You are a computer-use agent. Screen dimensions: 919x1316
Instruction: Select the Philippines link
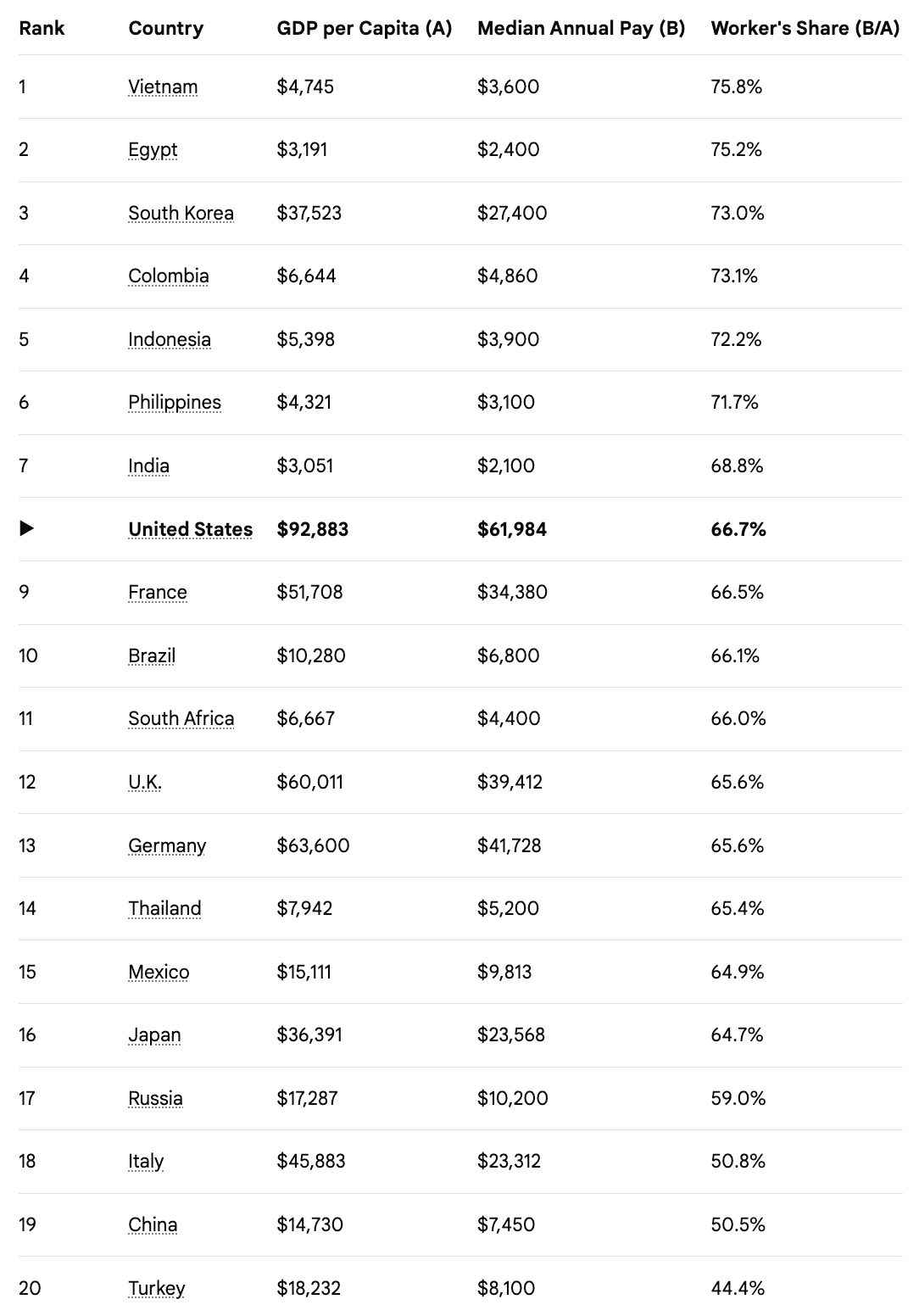click(175, 402)
